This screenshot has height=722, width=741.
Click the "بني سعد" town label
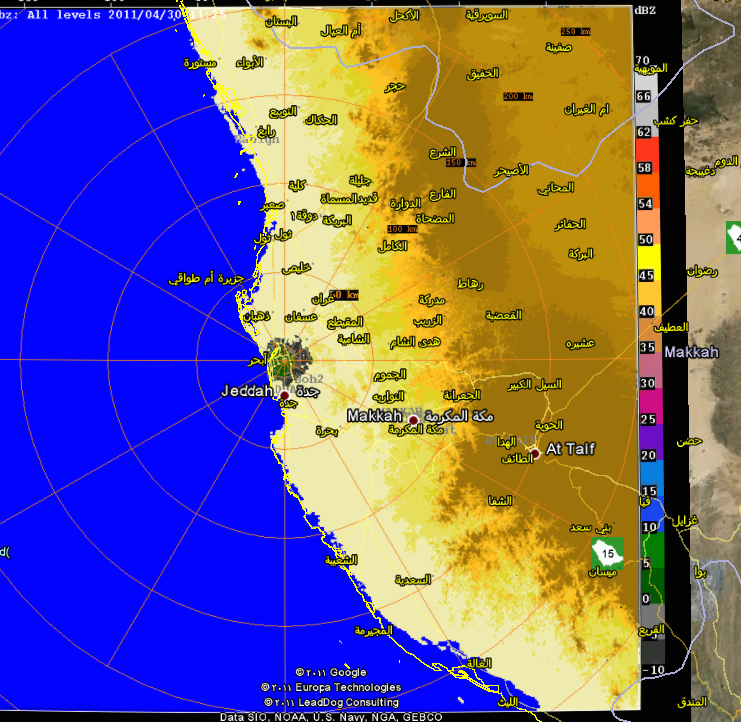[590, 527]
